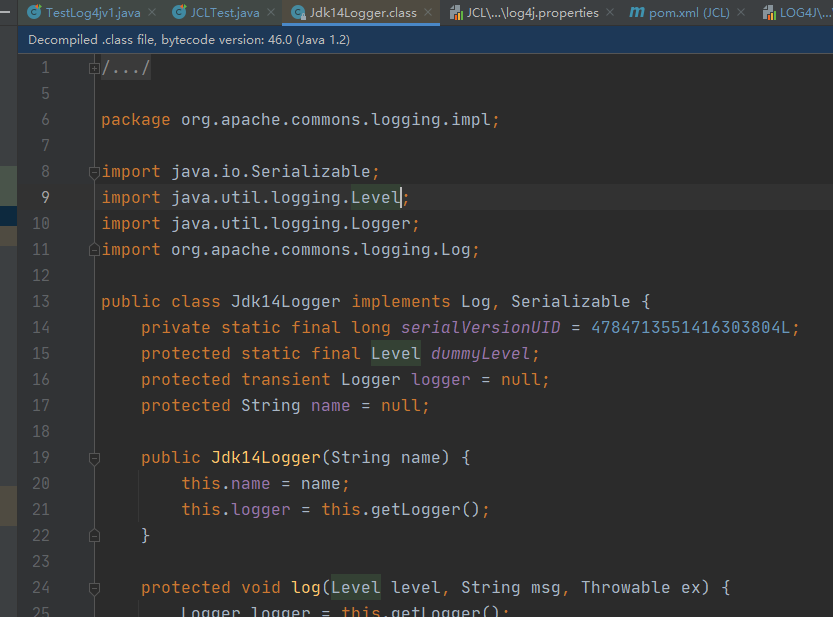Click the Log interface name in class declaration
The image size is (833, 617).
pyautogui.click(x=475, y=301)
